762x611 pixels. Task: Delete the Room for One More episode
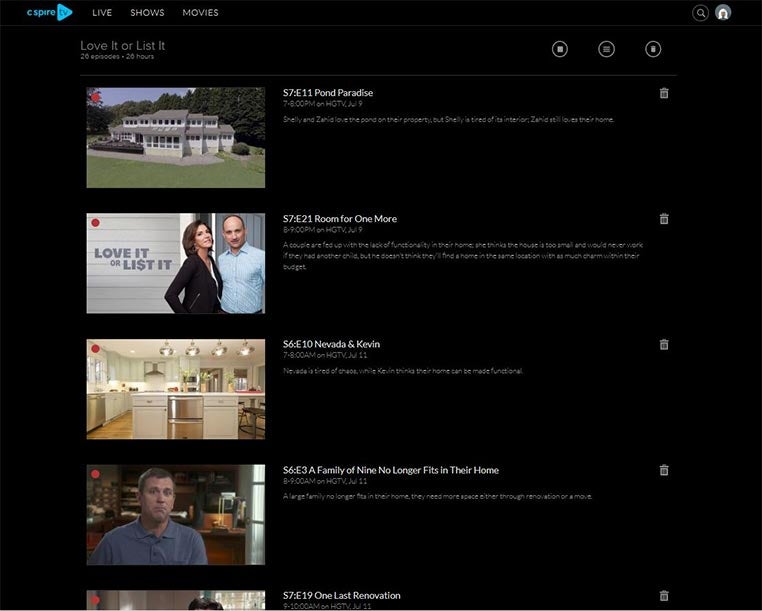(664, 219)
